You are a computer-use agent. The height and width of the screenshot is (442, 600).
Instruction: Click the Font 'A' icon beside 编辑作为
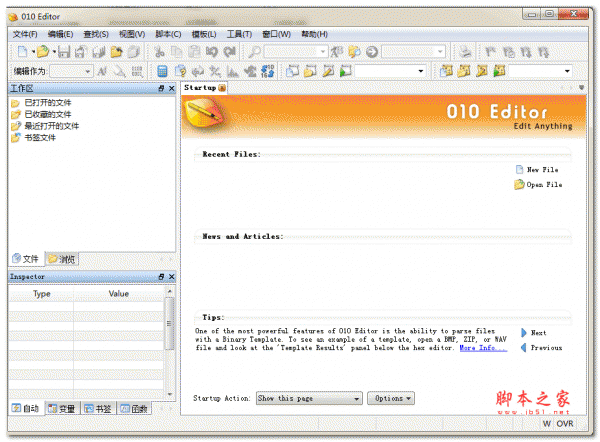102,71
